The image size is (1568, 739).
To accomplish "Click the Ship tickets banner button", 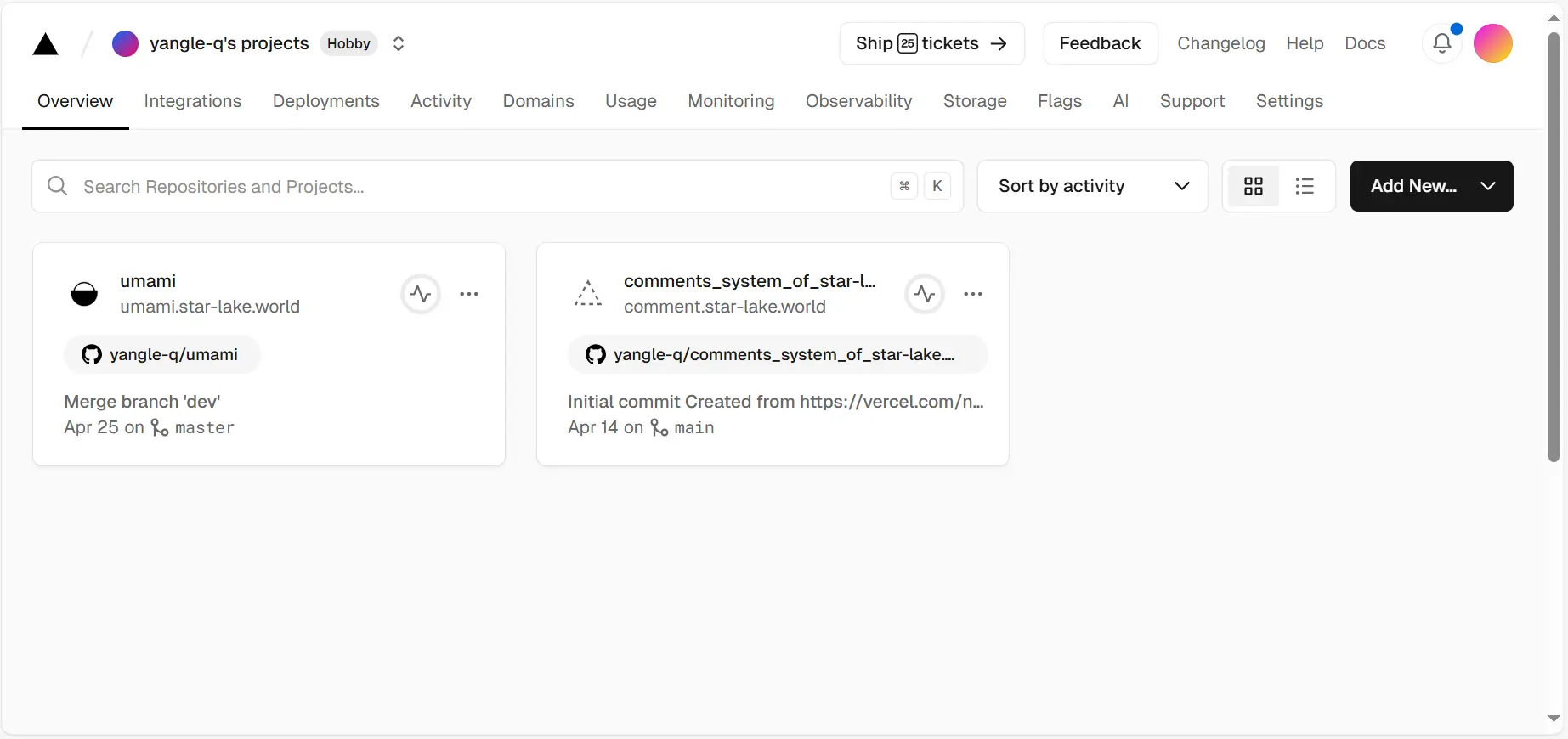I will 932,43.
